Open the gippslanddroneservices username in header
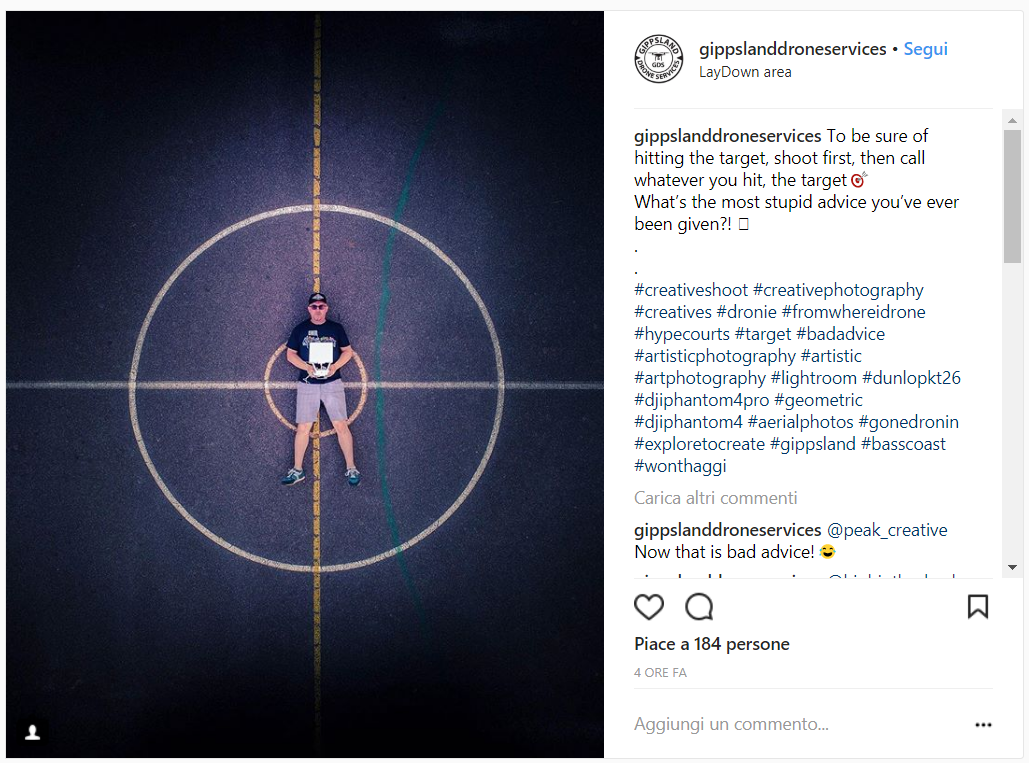This screenshot has width=1029, height=763. 793,49
